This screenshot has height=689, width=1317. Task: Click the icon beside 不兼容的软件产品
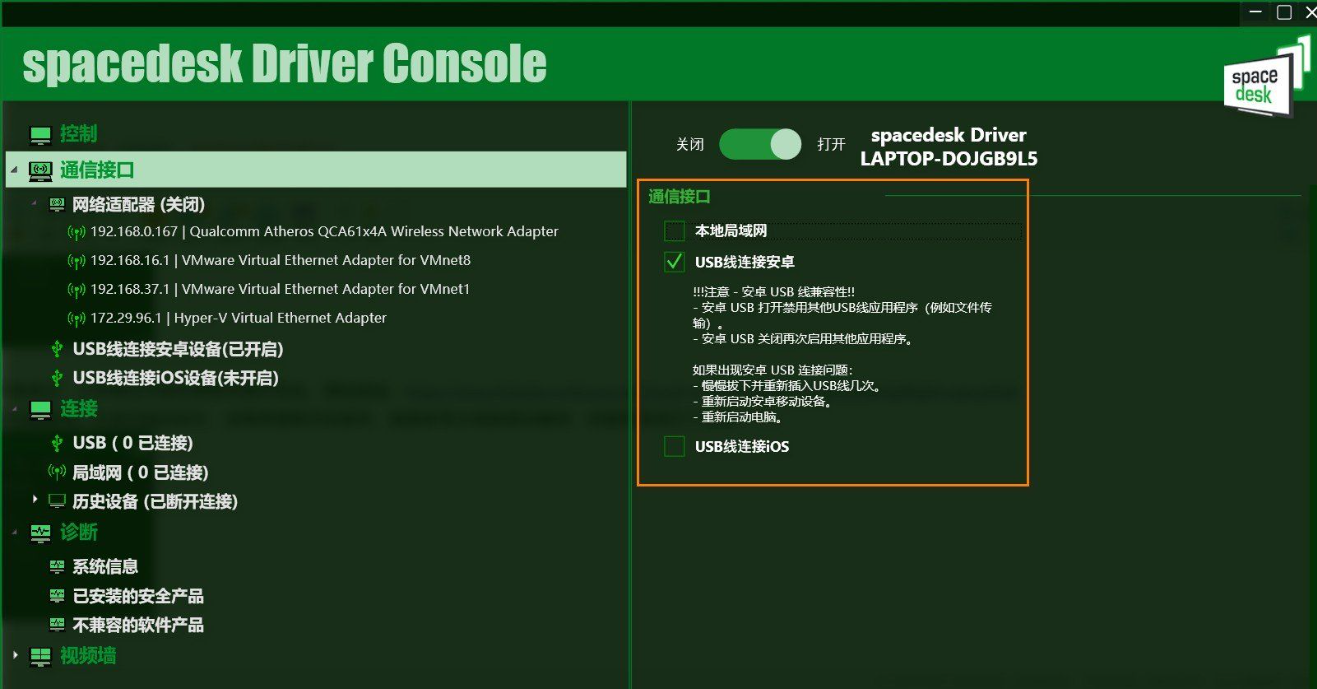57,625
